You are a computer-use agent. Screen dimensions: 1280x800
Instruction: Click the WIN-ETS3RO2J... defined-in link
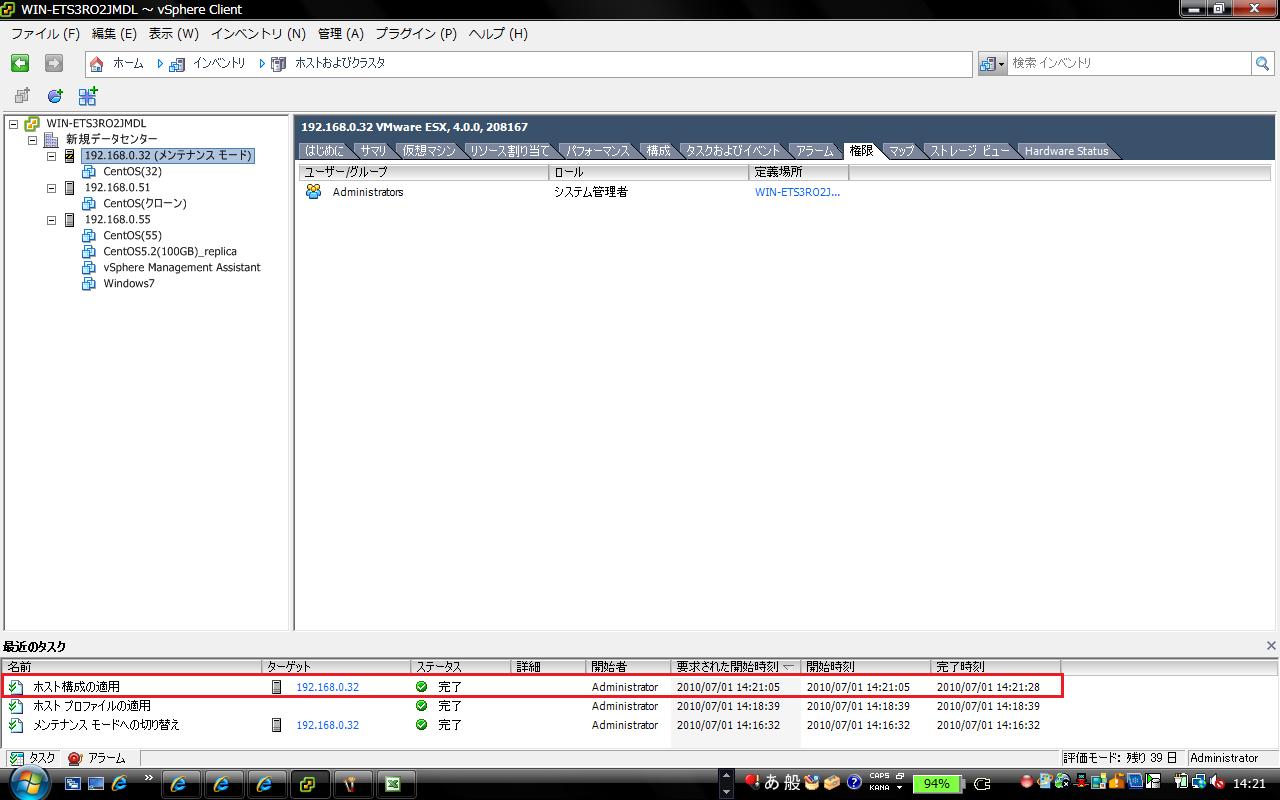(x=797, y=192)
